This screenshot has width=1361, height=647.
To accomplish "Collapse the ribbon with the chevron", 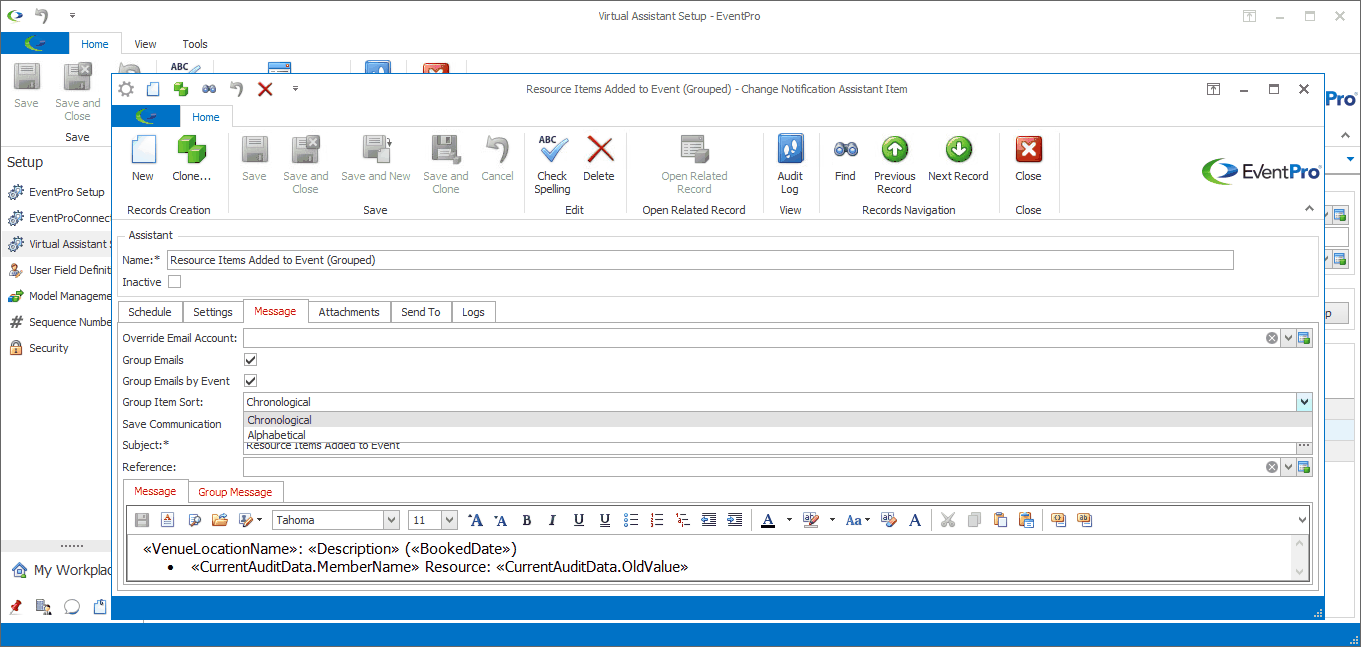I will [x=1309, y=208].
